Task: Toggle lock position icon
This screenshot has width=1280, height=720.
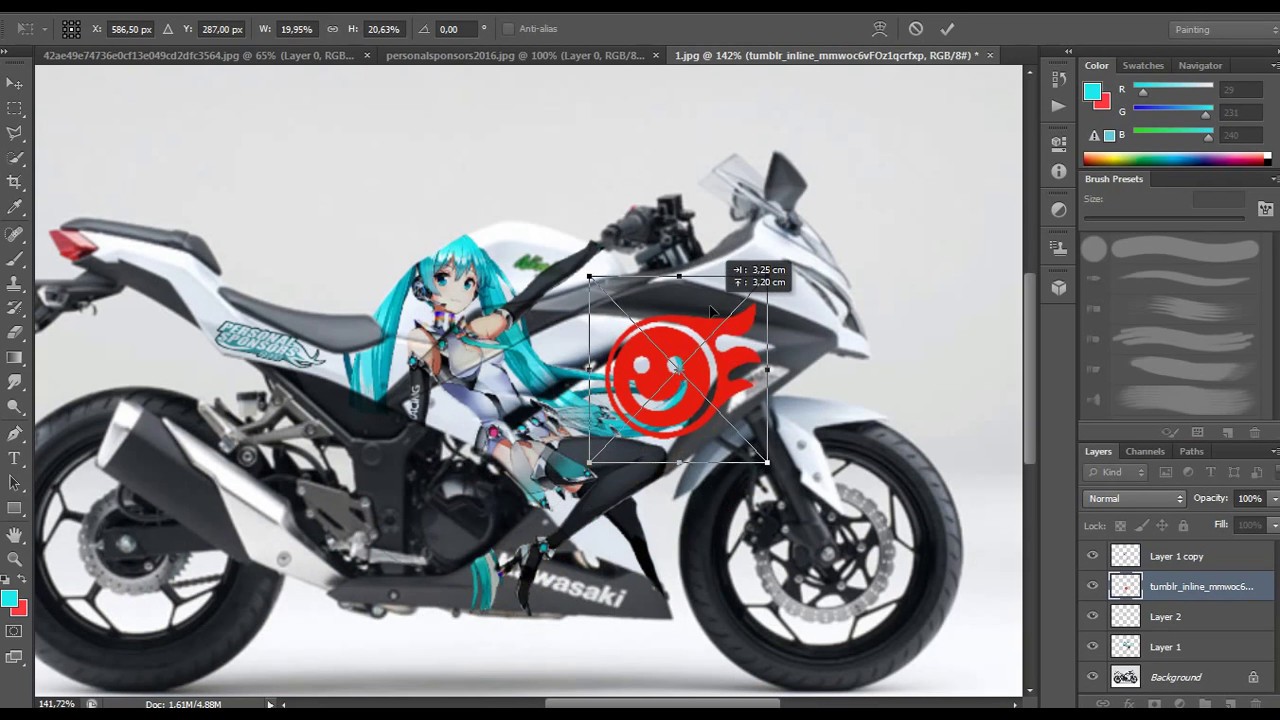Action: point(1162,525)
